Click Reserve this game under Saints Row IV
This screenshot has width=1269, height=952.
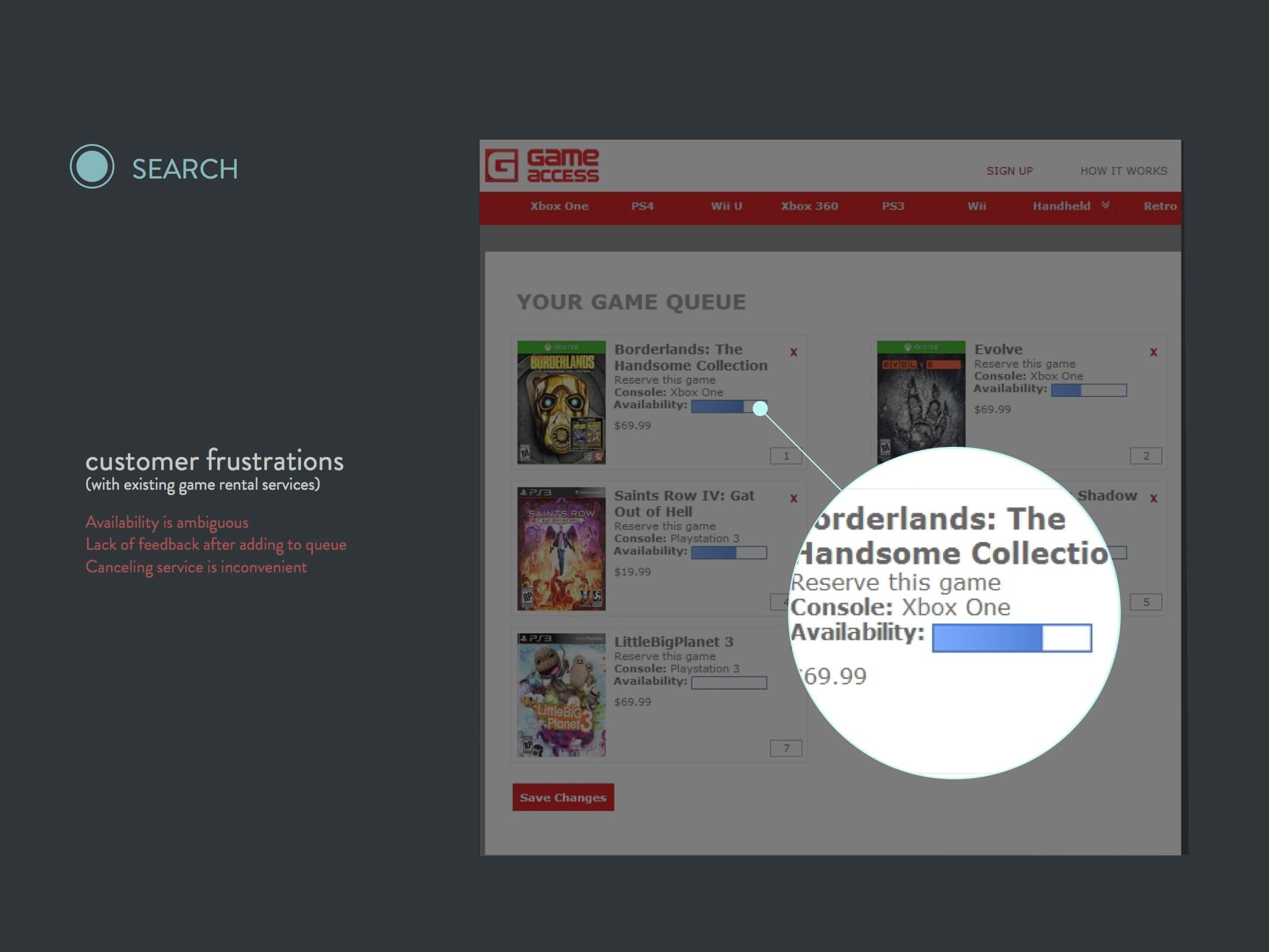[x=665, y=526]
